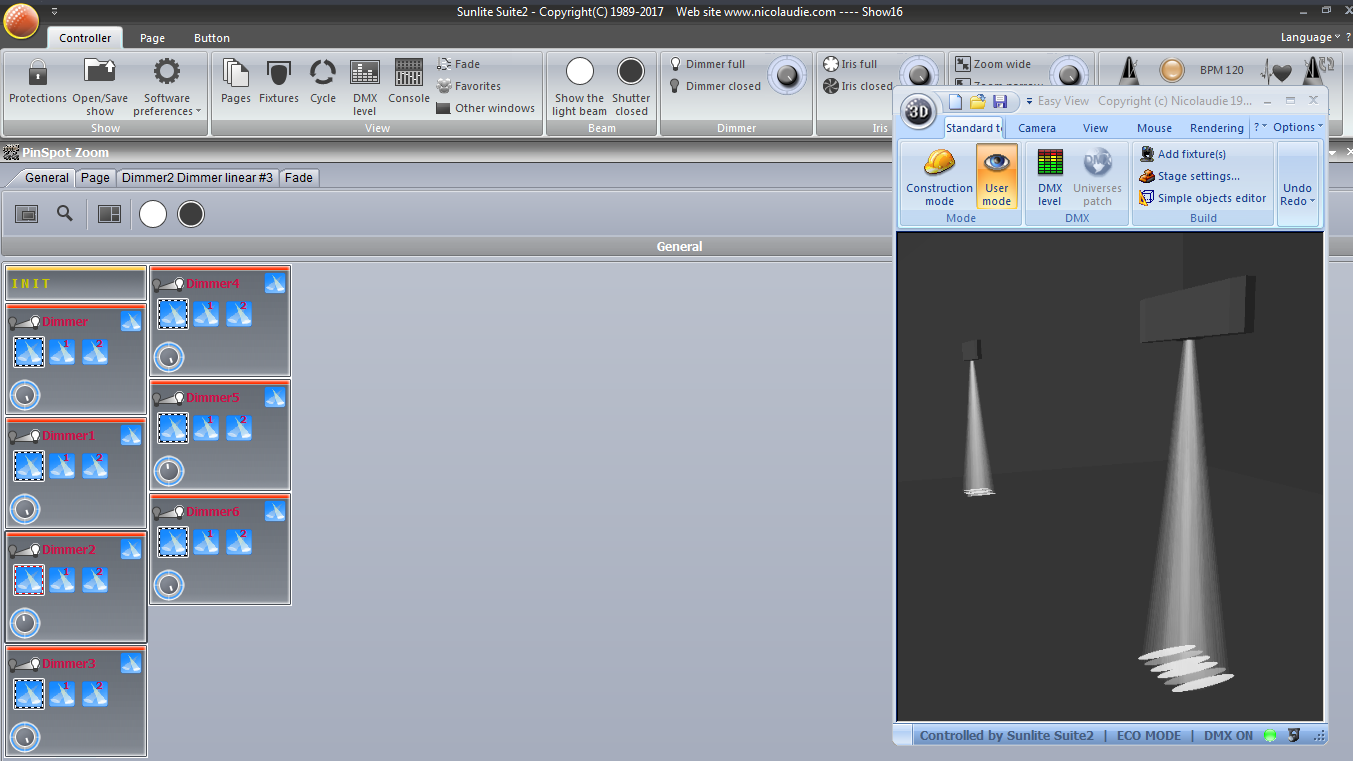Viewport: 1353px width, 761px height.
Task: Click the BPM 120 value
Action: [1222, 71]
